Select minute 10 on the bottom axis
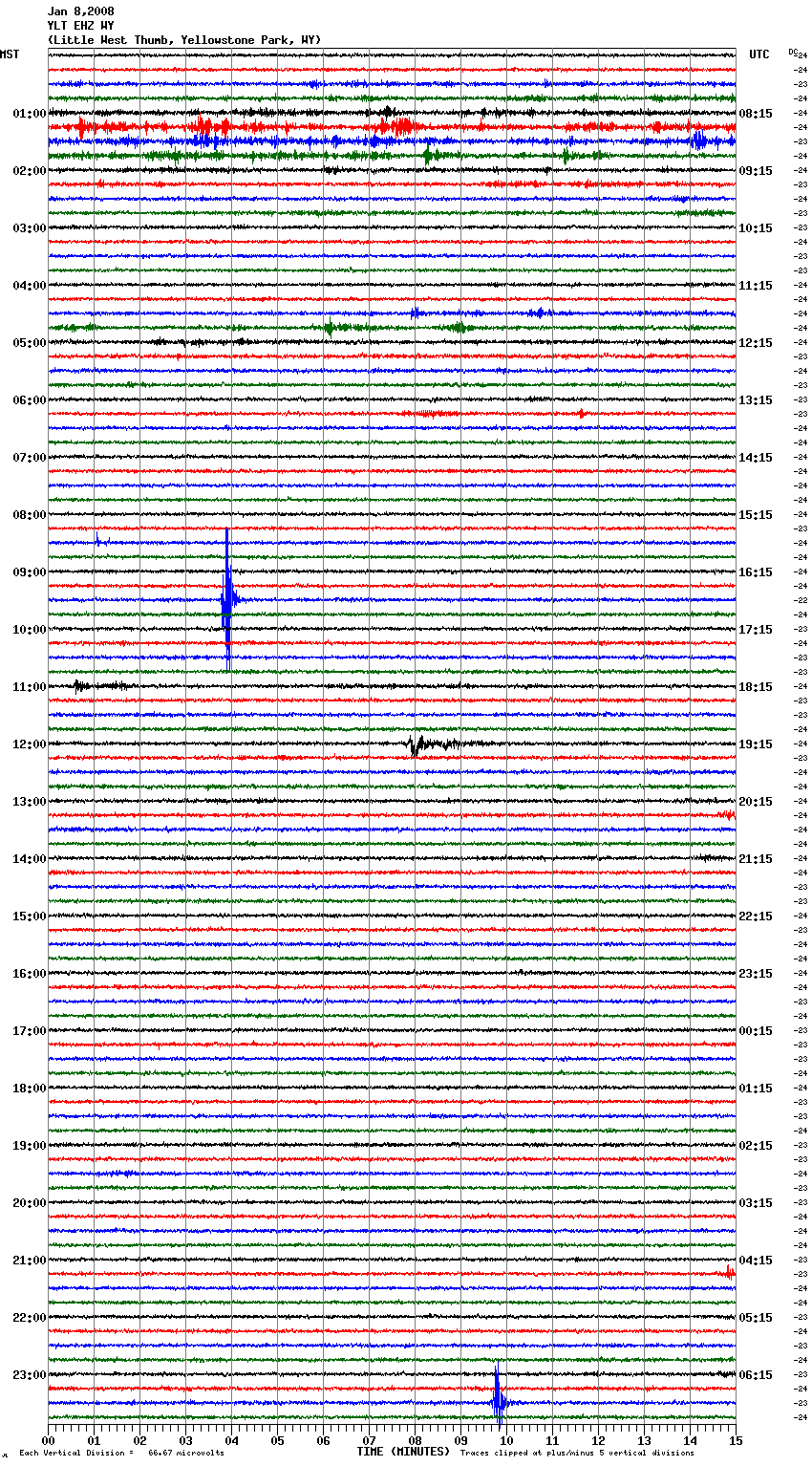812x1466 pixels. click(506, 1440)
